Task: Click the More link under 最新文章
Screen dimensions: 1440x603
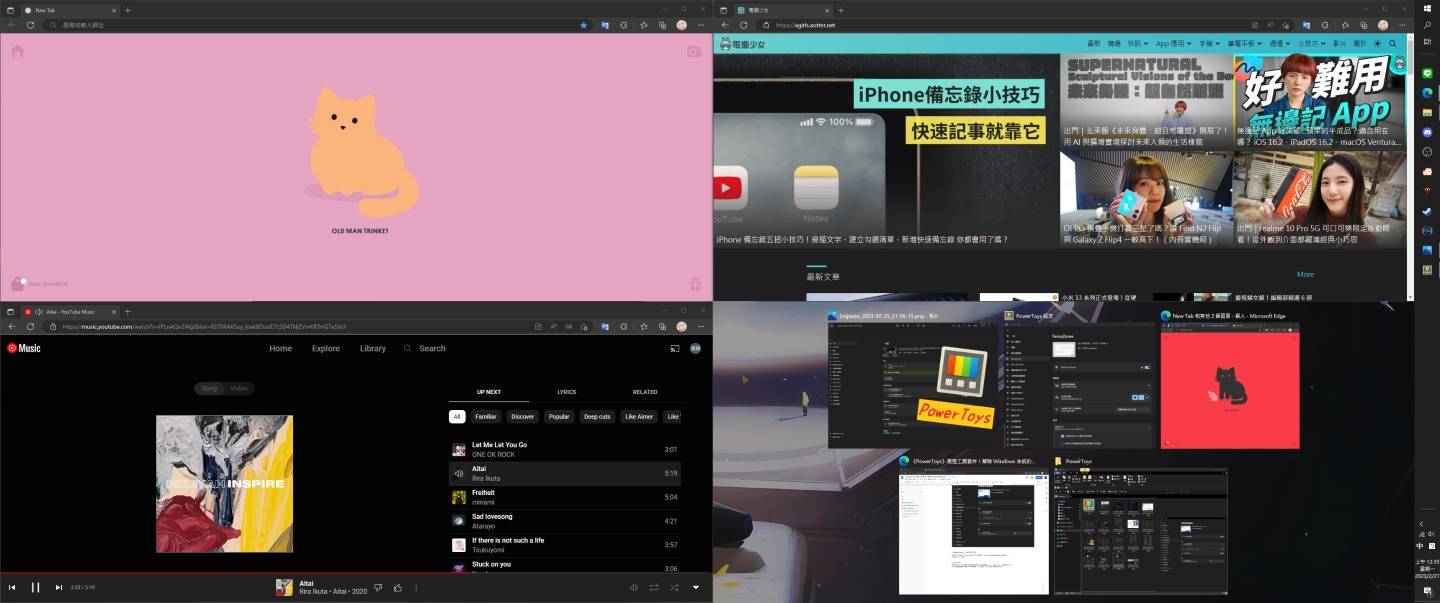Action: (1305, 274)
